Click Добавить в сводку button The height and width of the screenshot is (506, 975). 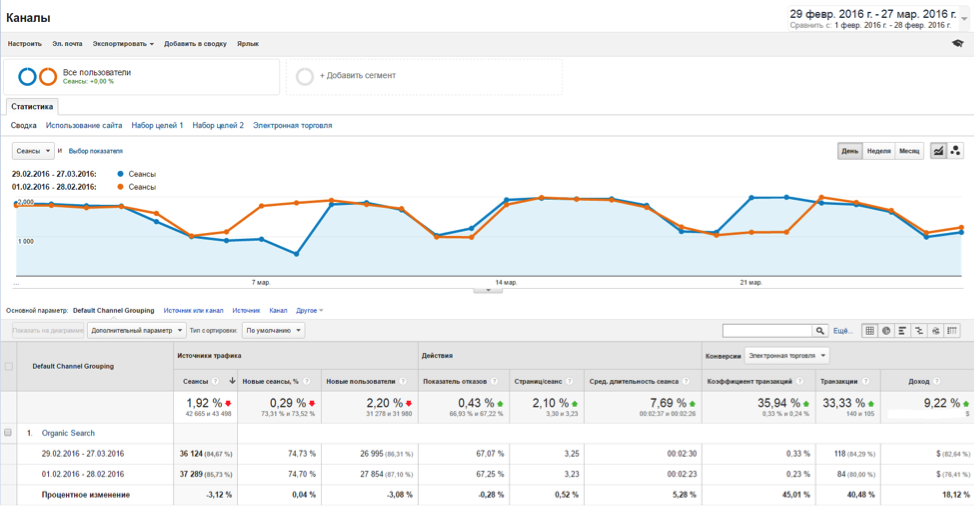(195, 44)
